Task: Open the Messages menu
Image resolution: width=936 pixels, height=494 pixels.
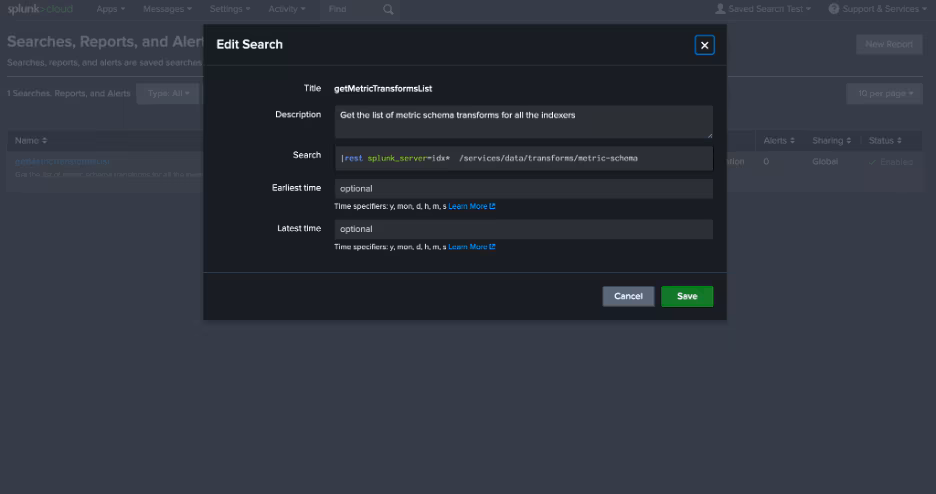Action: coord(166,9)
